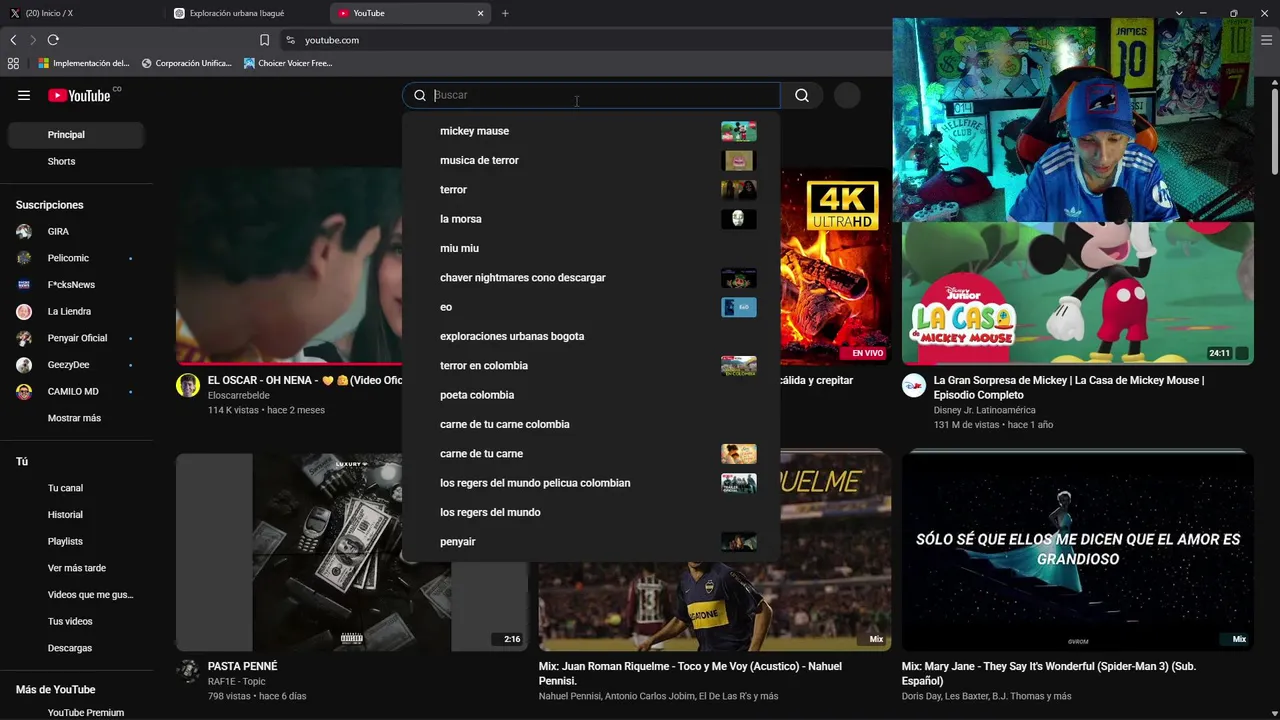The width and height of the screenshot is (1280, 720).
Task: Select Principal in the sidebar
Action: click(76, 135)
